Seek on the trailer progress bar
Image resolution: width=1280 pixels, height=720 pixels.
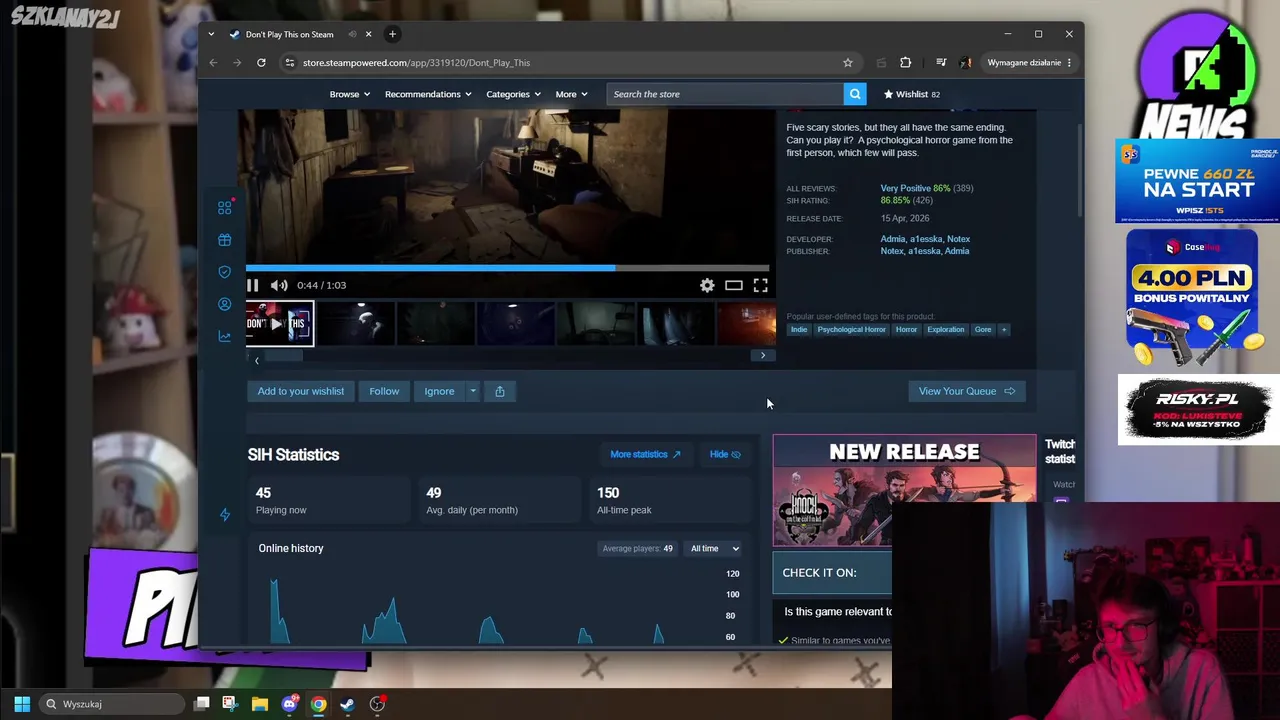tap(510, 268)
